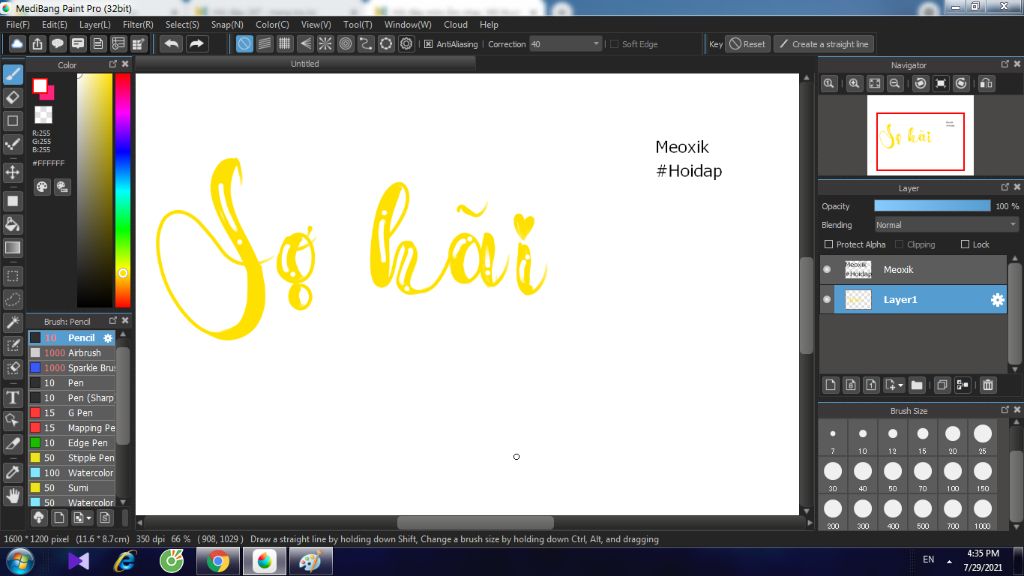Select the Move tool

coord(12,172)
